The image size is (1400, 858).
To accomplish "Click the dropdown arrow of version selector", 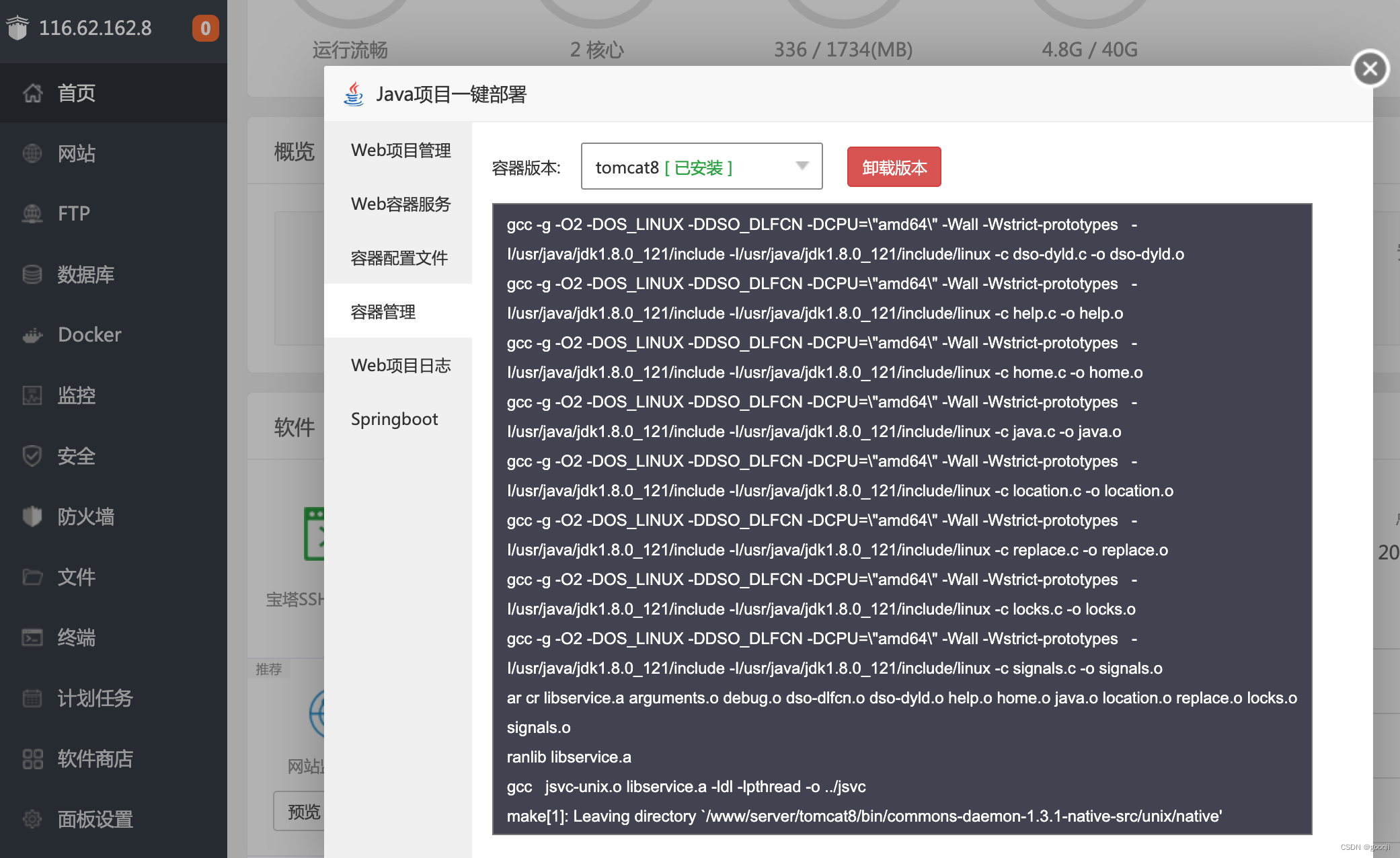I will [x=802, y=166].
